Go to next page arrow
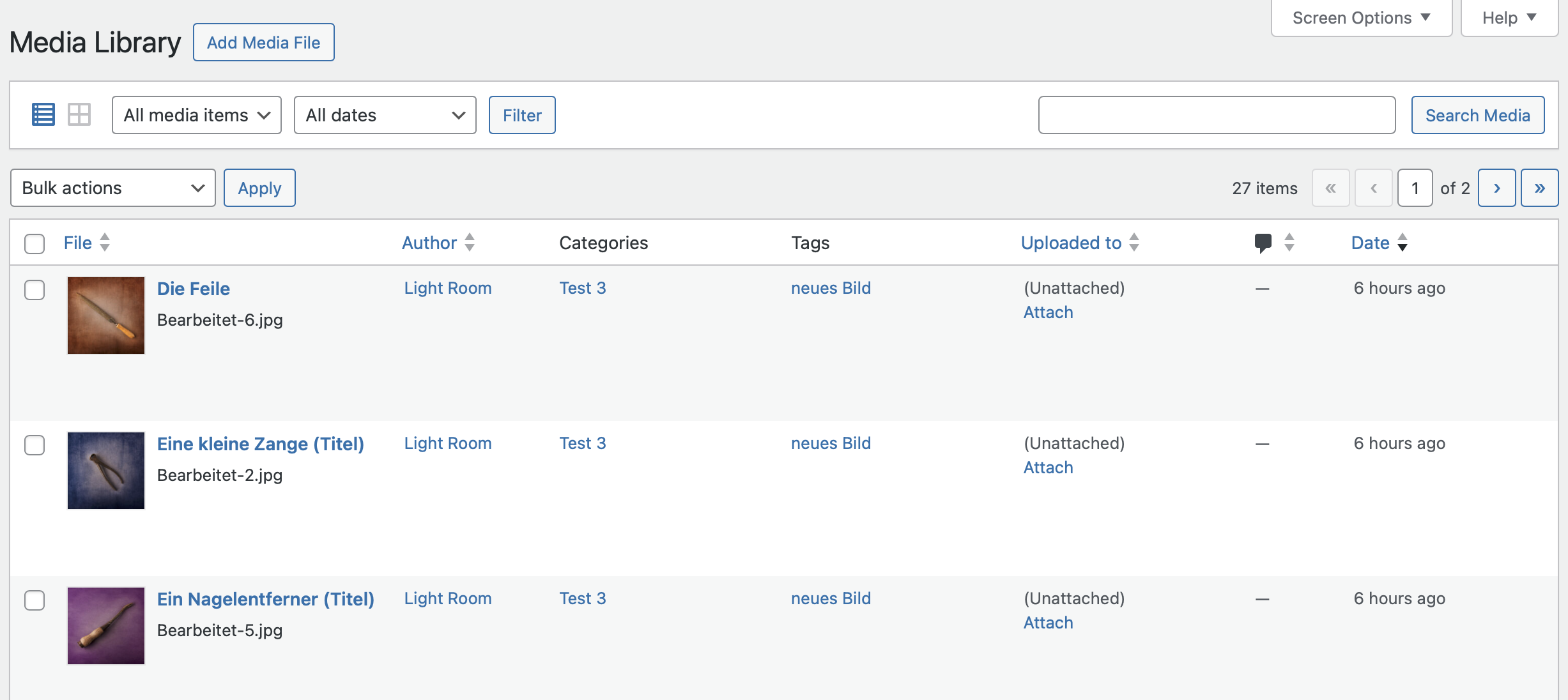The width and height of the screenshot is (1568, 700). (x=1496, y=188)
